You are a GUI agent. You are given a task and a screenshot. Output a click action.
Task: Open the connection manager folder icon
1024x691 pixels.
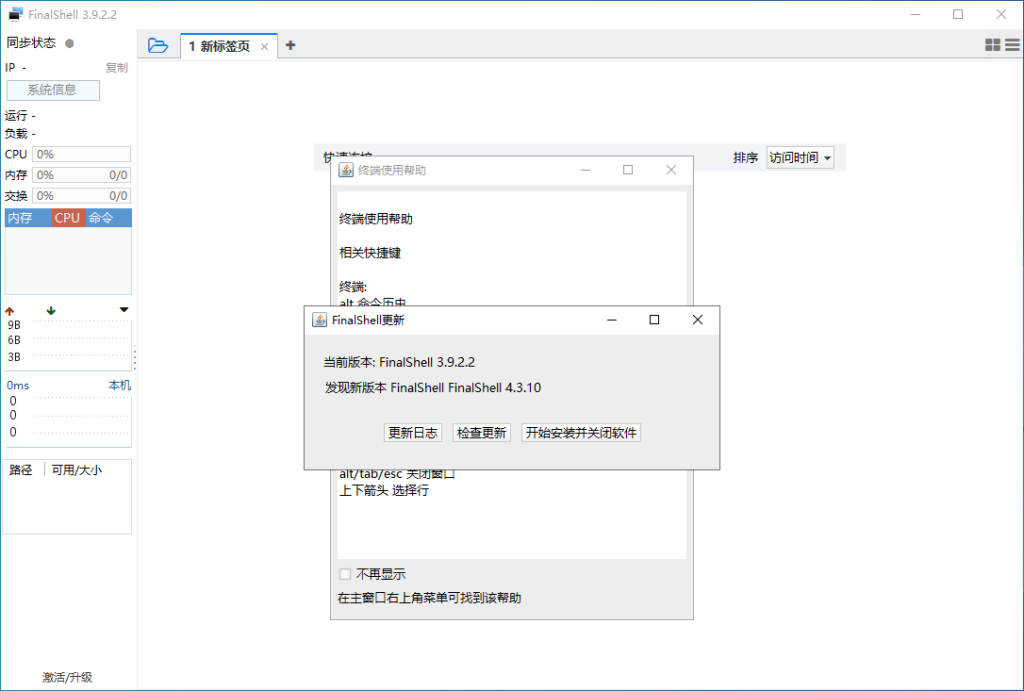pos(158,45)
